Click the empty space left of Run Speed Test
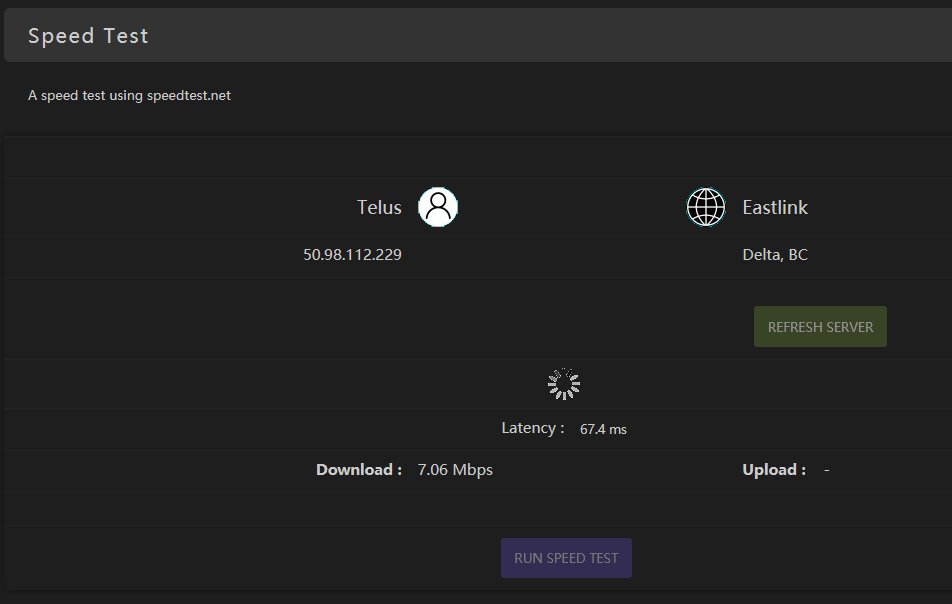This screenshot has height=604, width=952. [x=250, y=558]
